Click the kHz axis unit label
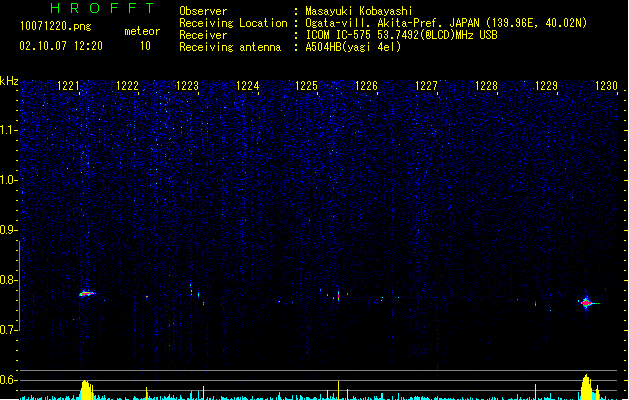The image size is (629, 400). click(9, 81)
